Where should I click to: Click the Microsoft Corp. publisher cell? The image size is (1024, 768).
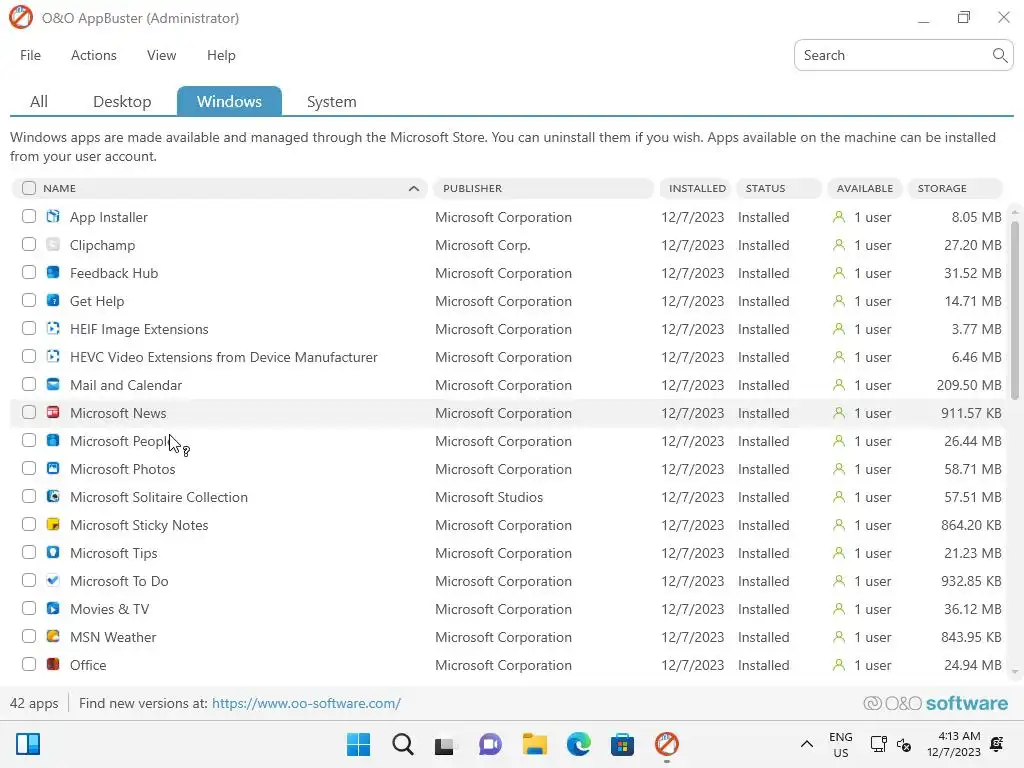pos(483,245)
